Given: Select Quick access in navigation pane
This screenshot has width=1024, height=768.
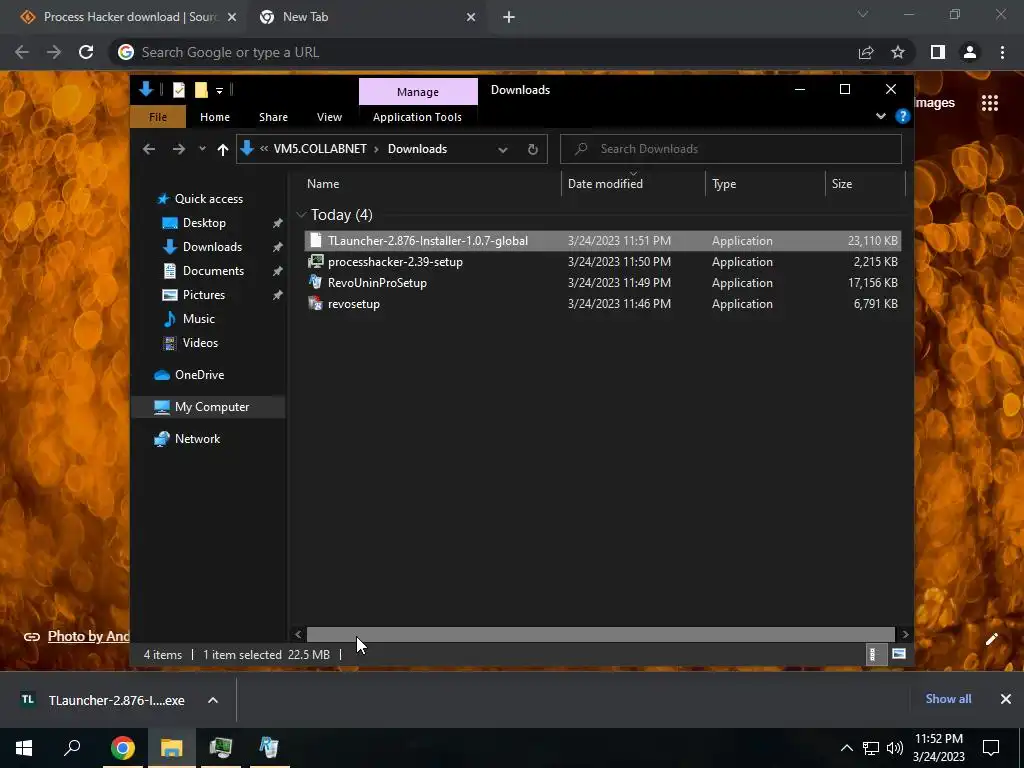Looking at the screenshot, I should click(x=208, y=199).
